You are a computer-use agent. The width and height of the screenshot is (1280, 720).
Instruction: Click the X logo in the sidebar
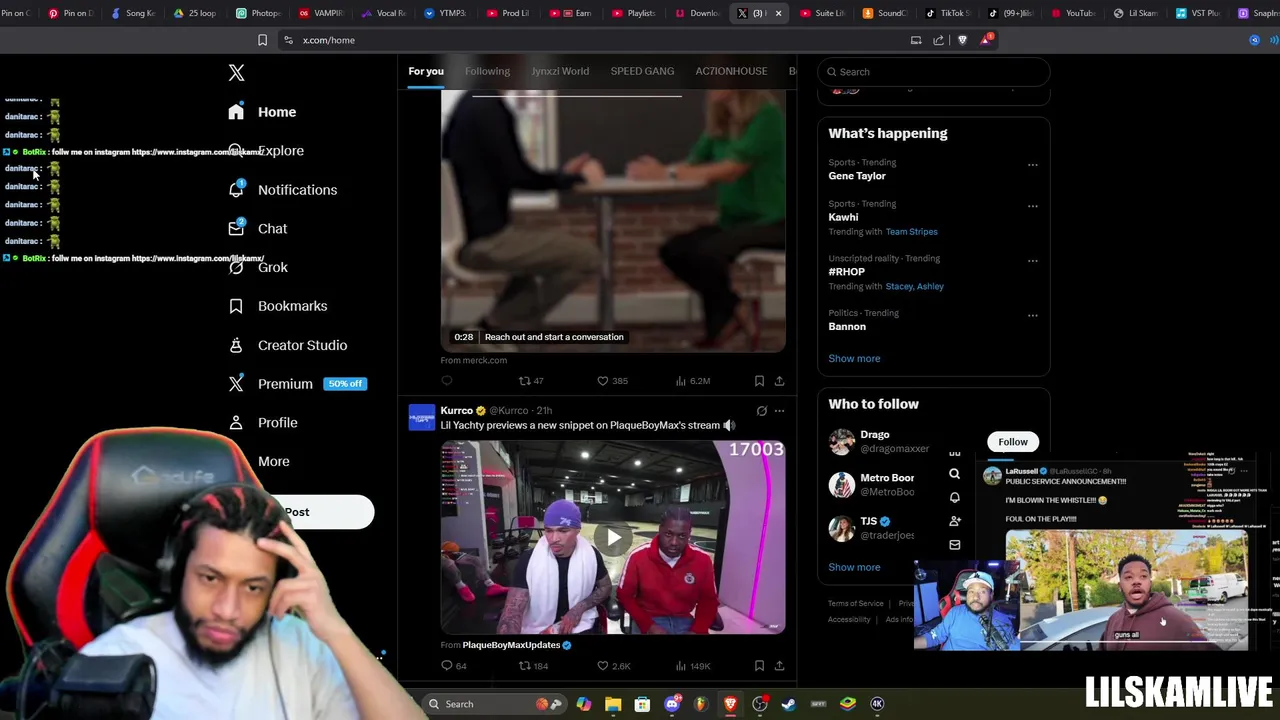pos(236,73)
